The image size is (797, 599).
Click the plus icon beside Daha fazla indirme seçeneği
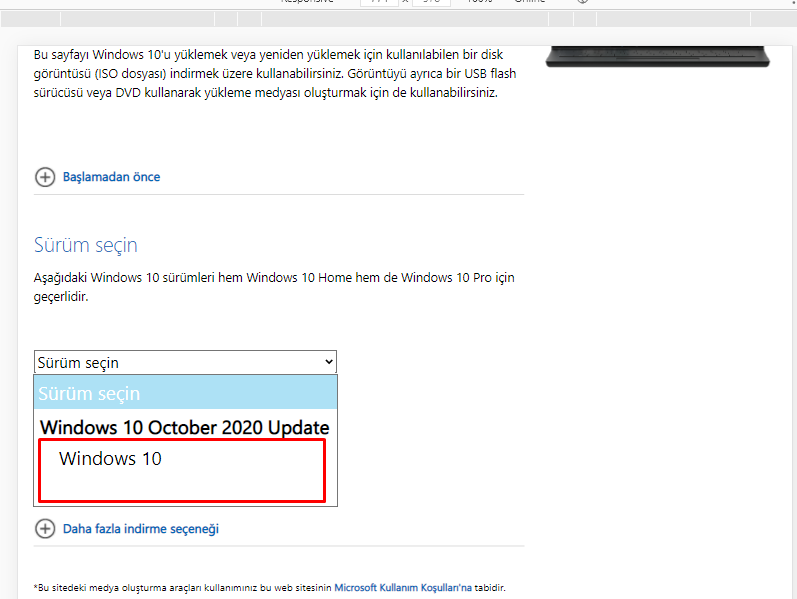point(45,529)
